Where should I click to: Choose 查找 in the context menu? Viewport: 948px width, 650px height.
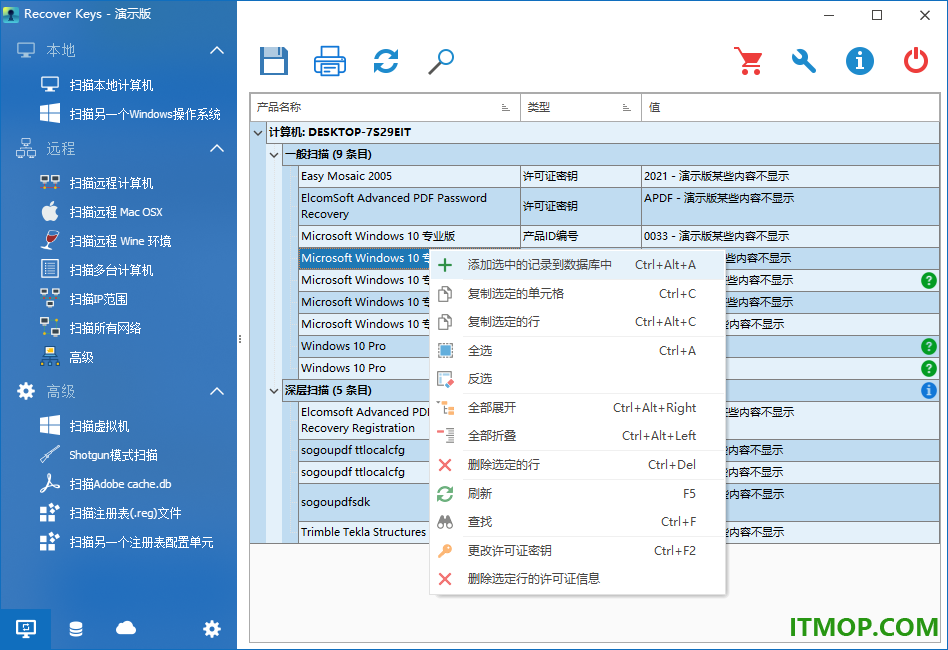click(x=577, y=521)
